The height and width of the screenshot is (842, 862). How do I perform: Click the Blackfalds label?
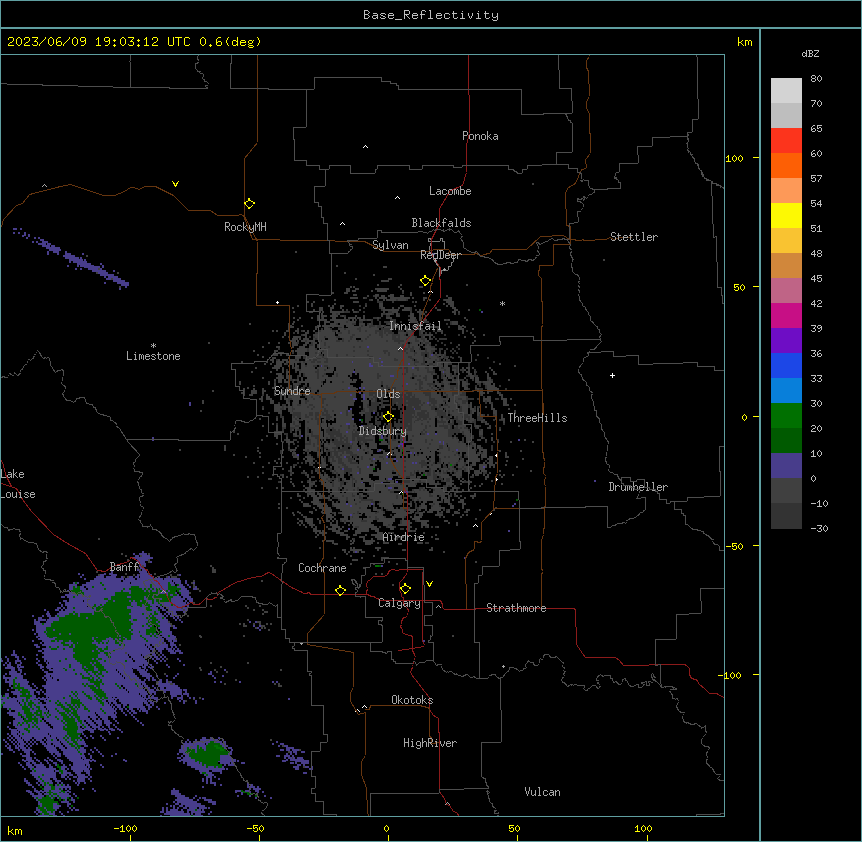click(441, 223)
